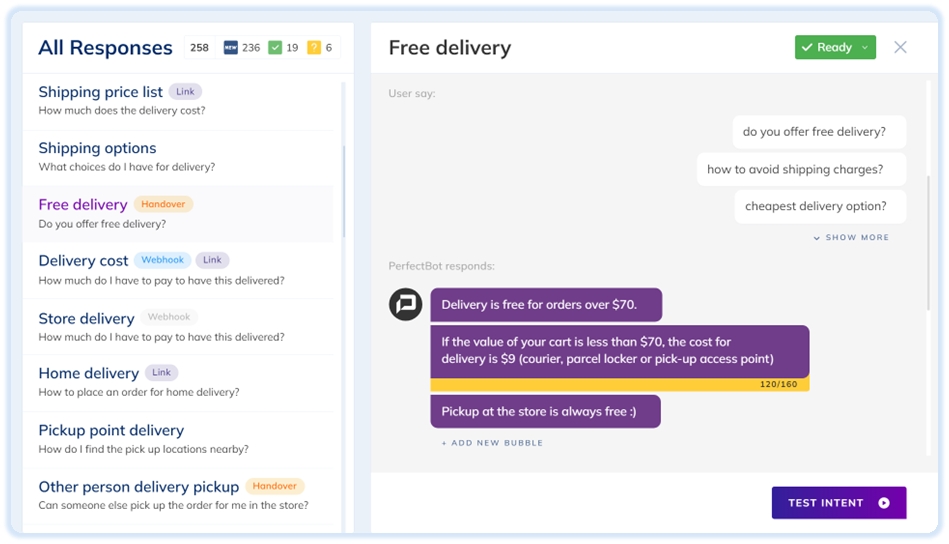Expand Show More user phrases
Screen dimensions: 949x544
coord(851,237)
